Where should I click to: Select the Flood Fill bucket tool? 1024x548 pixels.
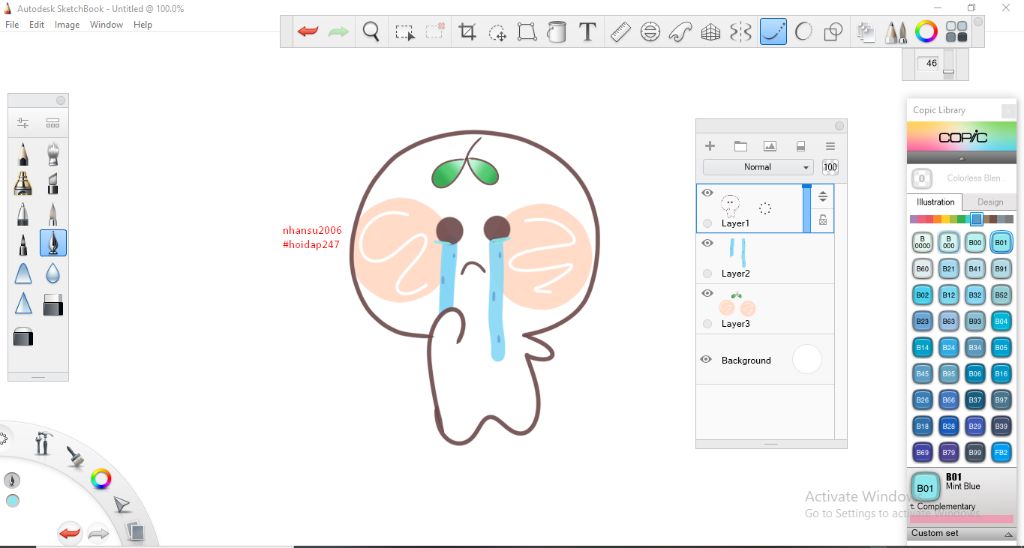coord(556,31)
